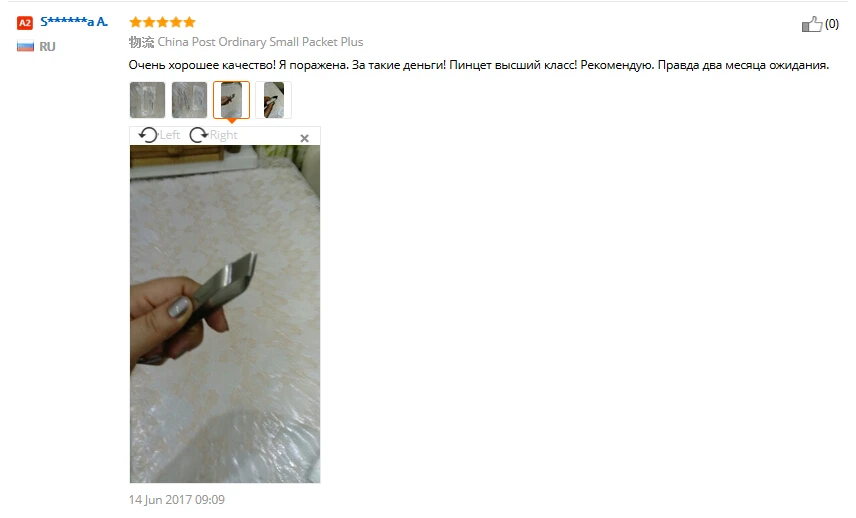Open the first review photo thumbnail
Viewport: 856px width, 518px height.
click(x=147, y=100)
